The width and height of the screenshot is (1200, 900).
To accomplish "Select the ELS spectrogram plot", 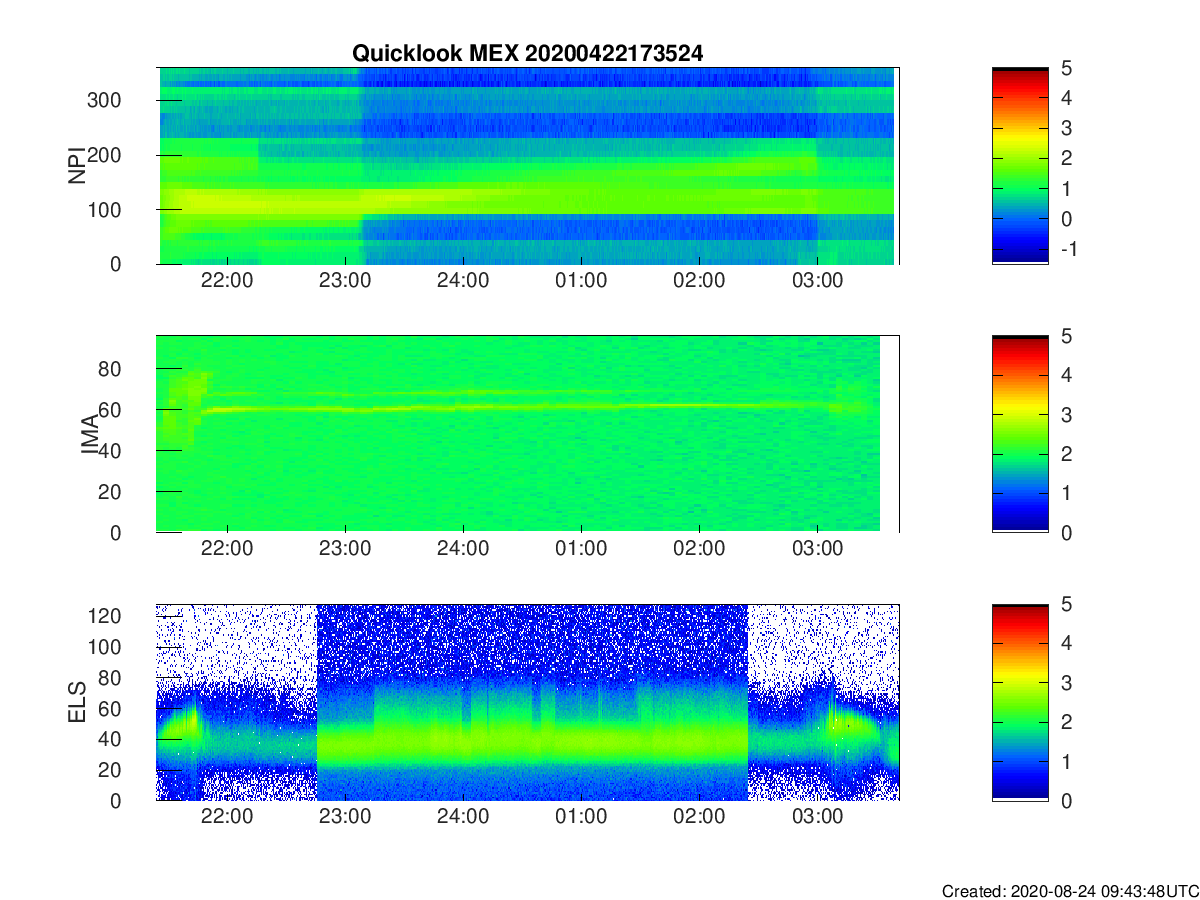I will pyautogui.click(x=527, y=702).
